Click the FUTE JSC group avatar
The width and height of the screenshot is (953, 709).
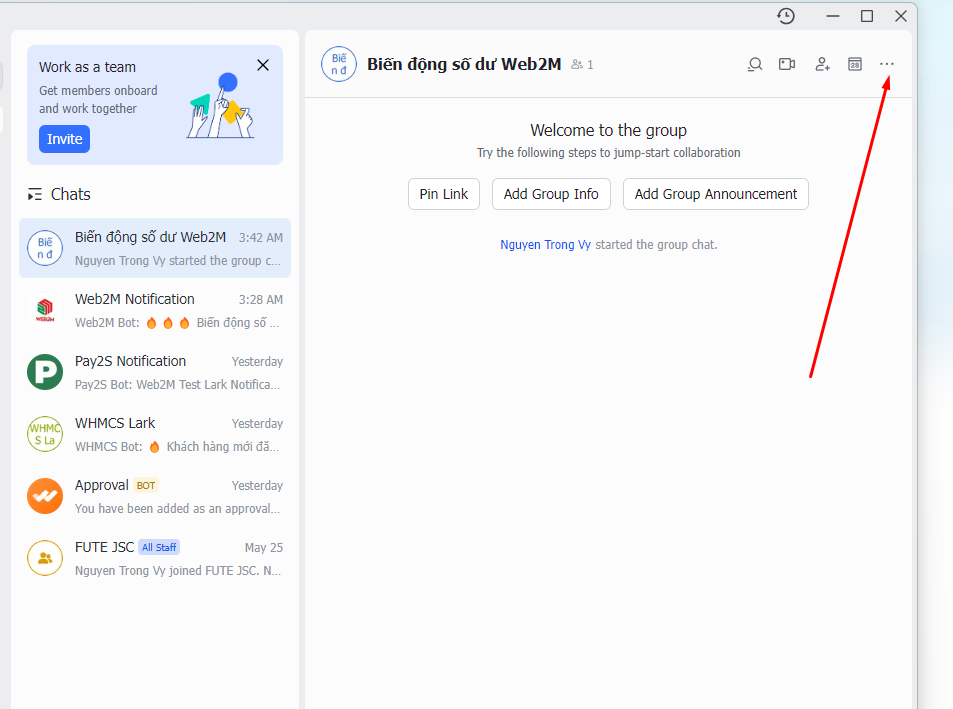tap(45, 558)
